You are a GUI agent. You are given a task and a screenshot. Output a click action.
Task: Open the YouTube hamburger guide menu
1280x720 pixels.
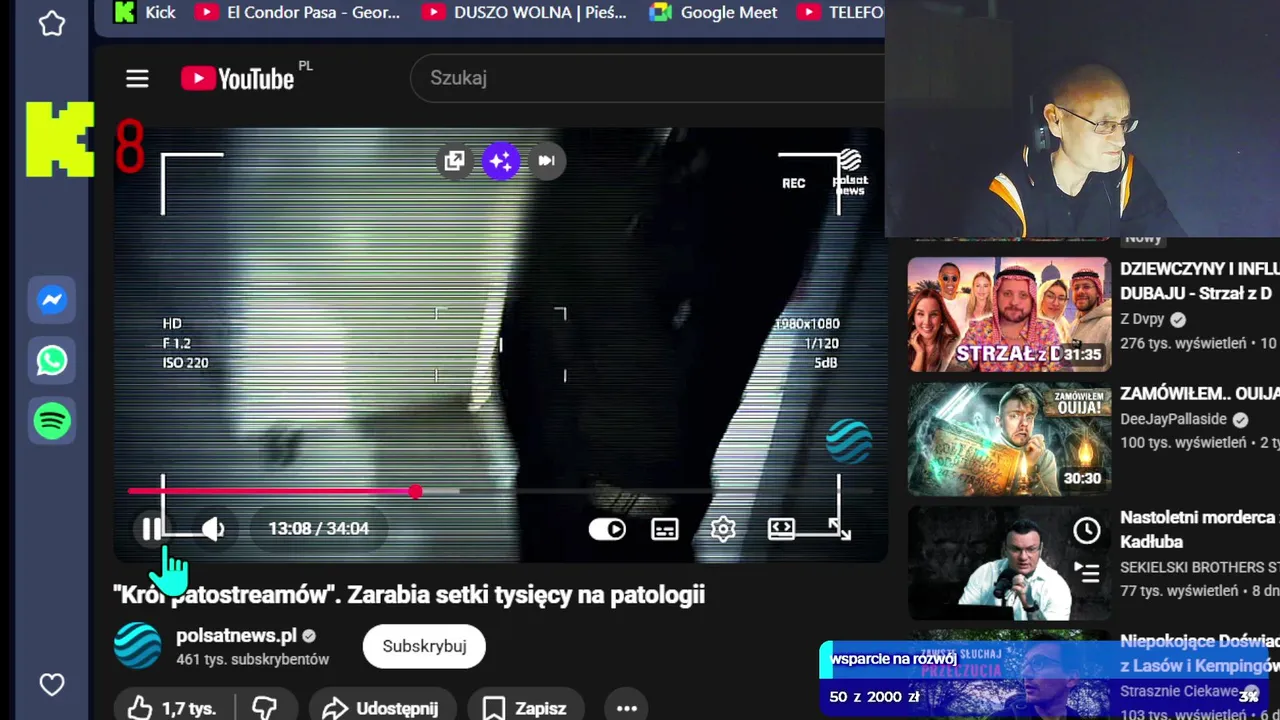137,78
